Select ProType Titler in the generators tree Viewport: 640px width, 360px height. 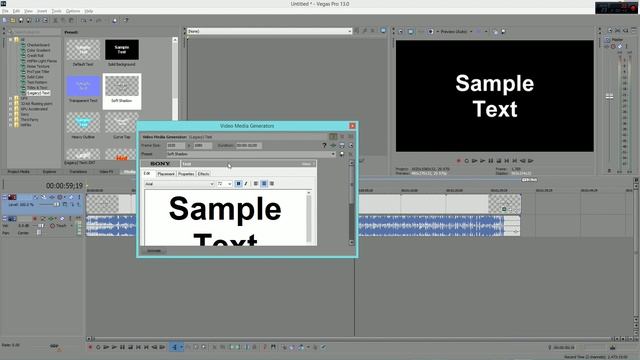(x=38, y=71)
